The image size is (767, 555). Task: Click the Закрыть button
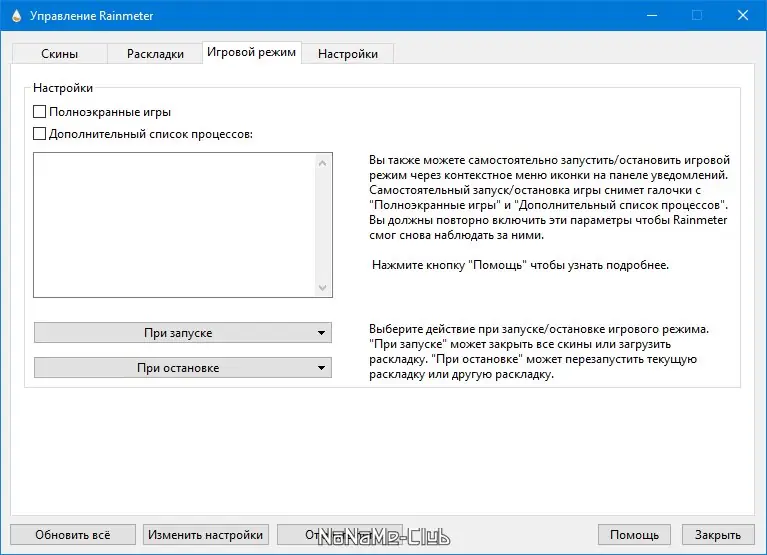click(718, 535)
